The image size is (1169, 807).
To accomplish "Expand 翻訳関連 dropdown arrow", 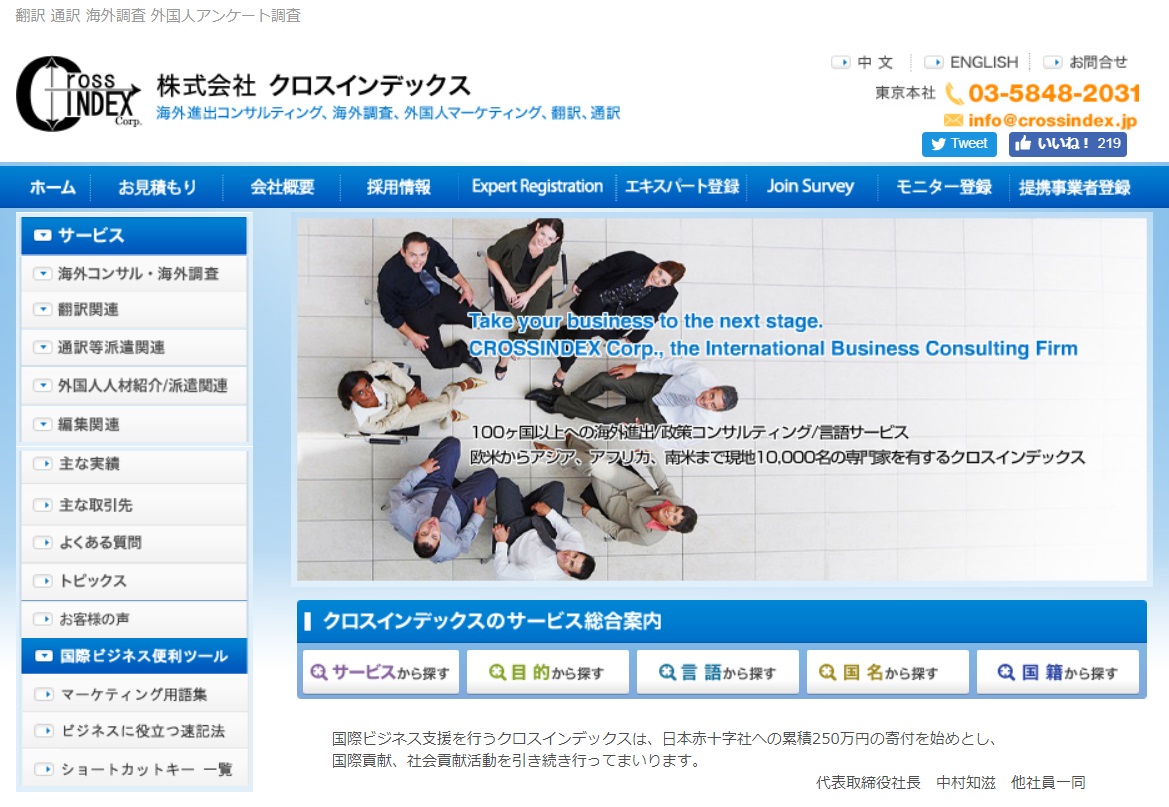I will click(42, 309).
